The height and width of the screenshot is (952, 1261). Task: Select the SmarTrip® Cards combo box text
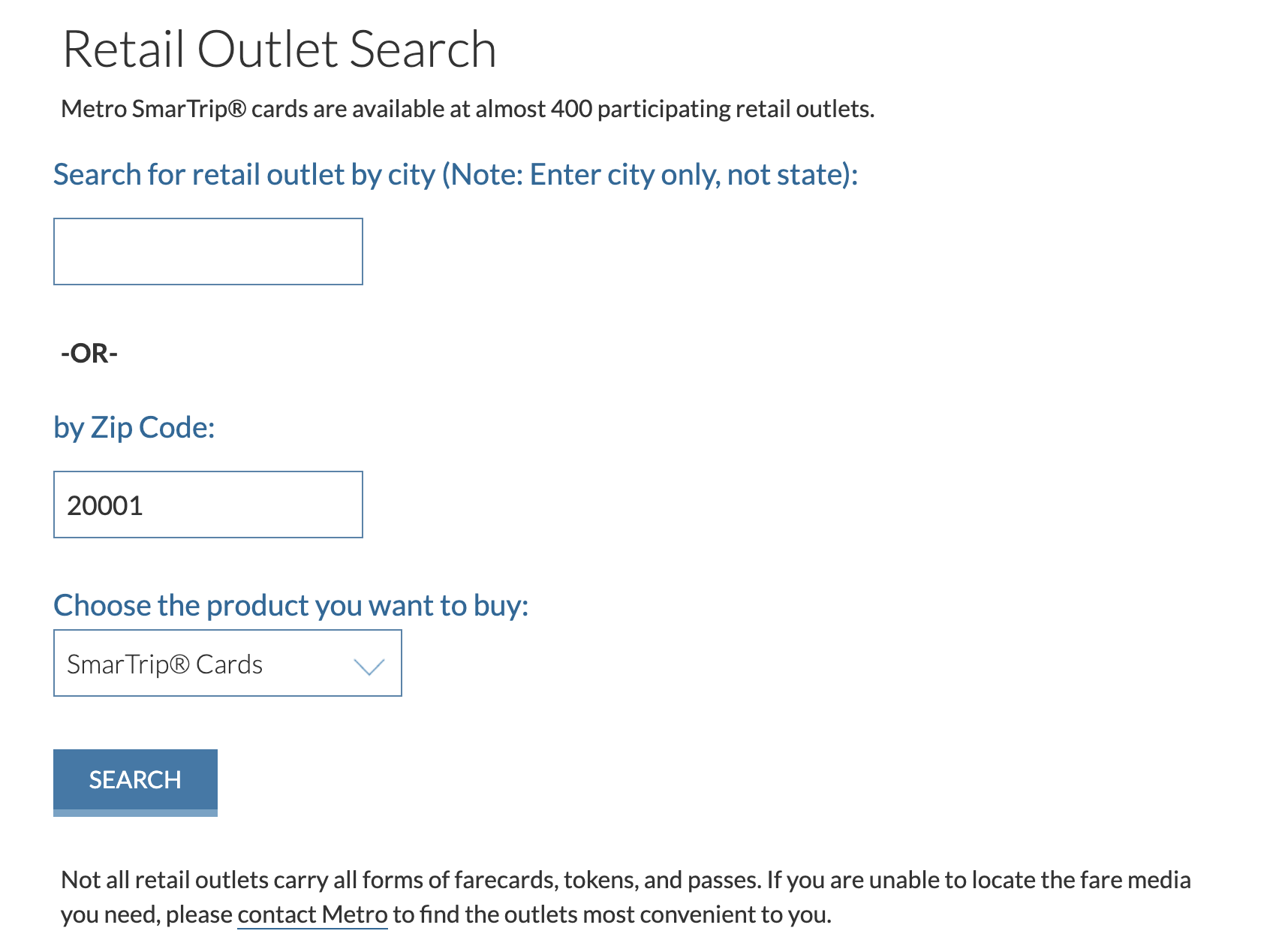[165, 664]
